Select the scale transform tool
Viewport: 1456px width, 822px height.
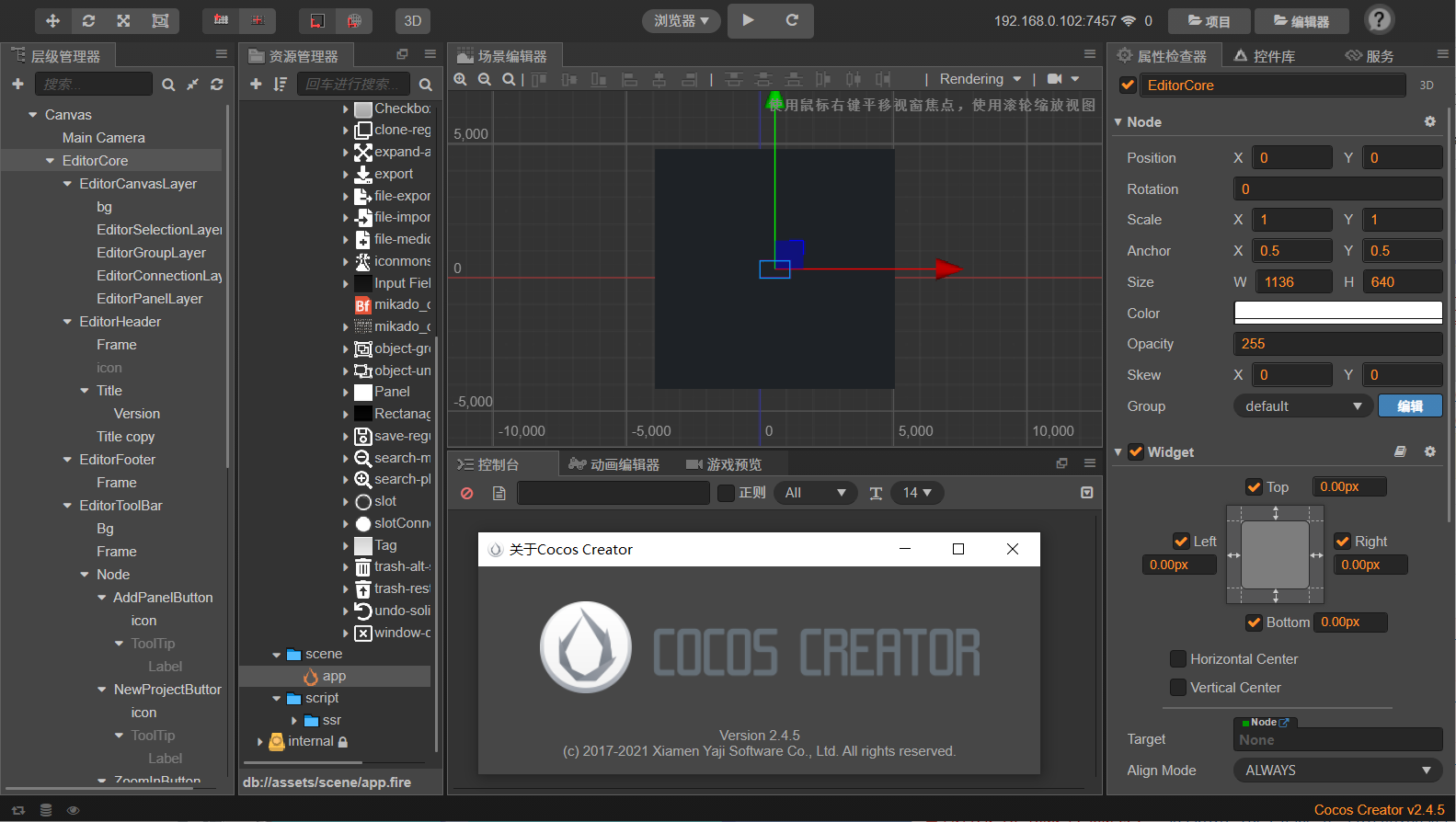(123, 20)
